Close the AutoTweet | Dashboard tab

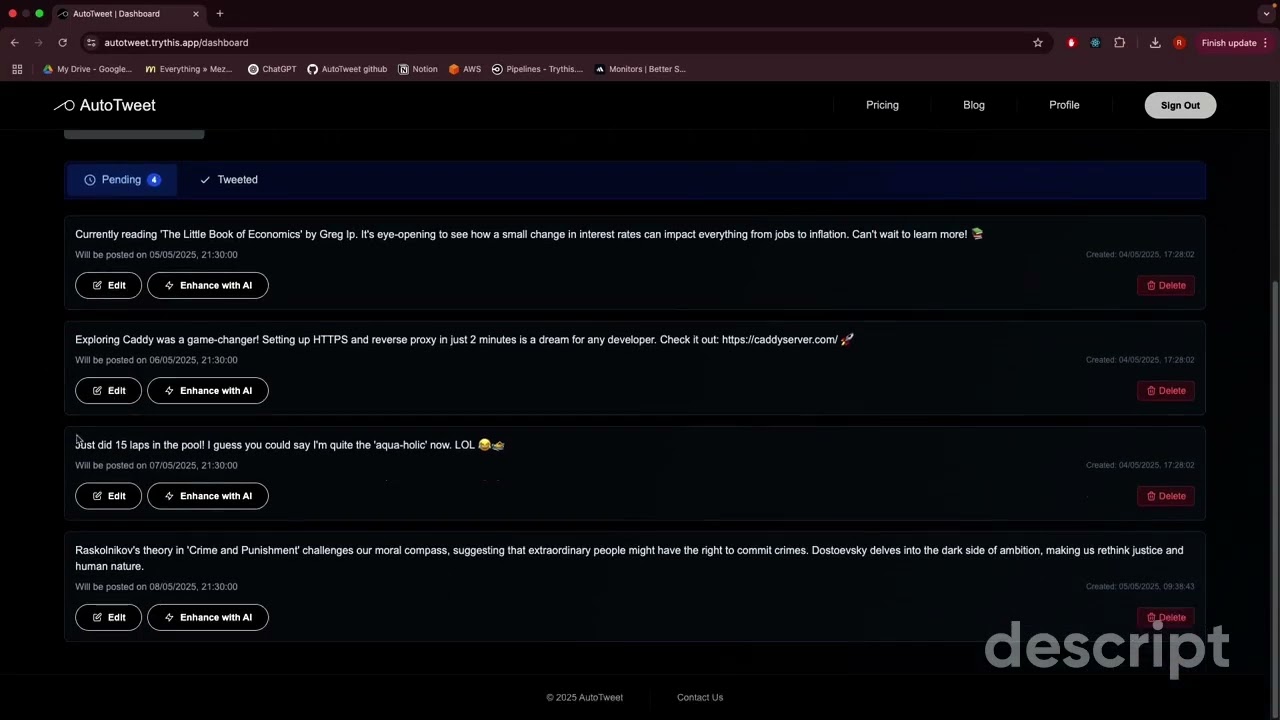tap(196, 14)
